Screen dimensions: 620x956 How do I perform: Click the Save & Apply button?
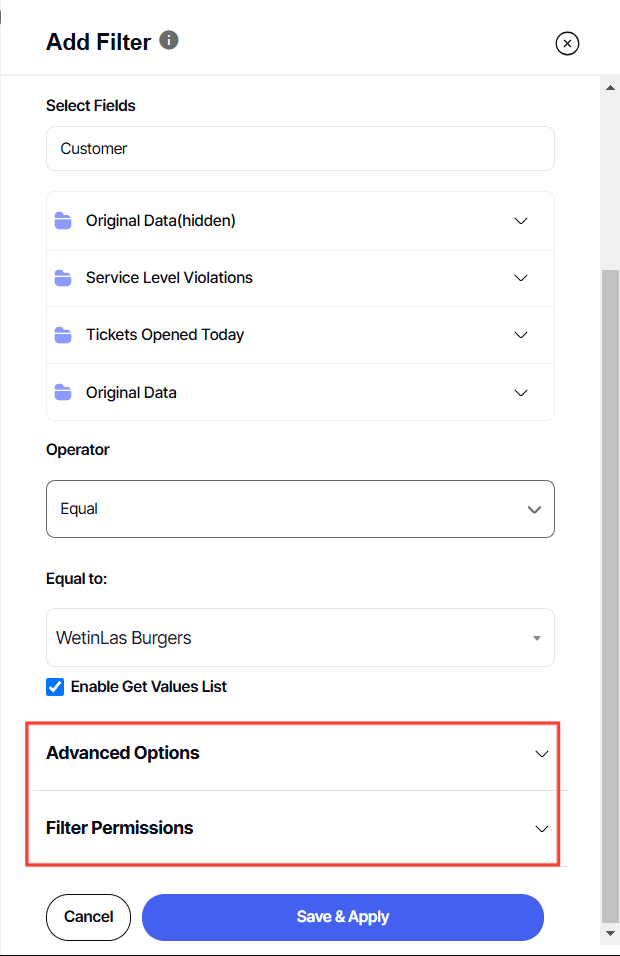point(342,917)
